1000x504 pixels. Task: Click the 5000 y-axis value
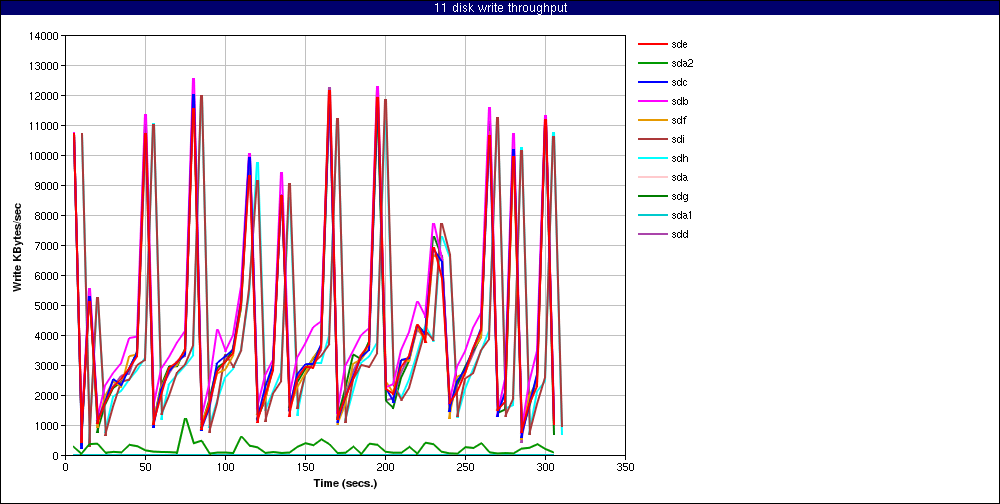[x=47, y=306]
